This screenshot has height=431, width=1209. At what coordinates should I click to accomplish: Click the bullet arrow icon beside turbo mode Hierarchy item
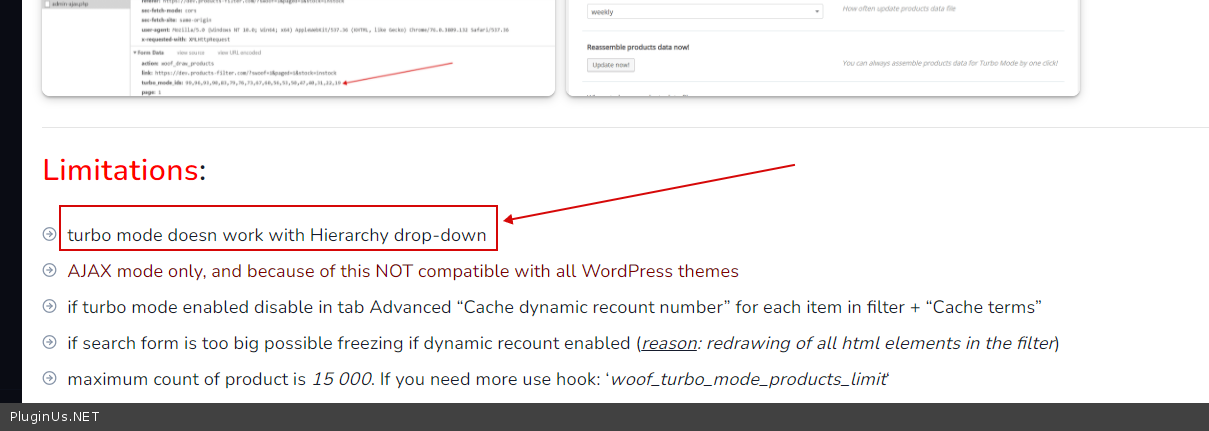tap(50, 234)
